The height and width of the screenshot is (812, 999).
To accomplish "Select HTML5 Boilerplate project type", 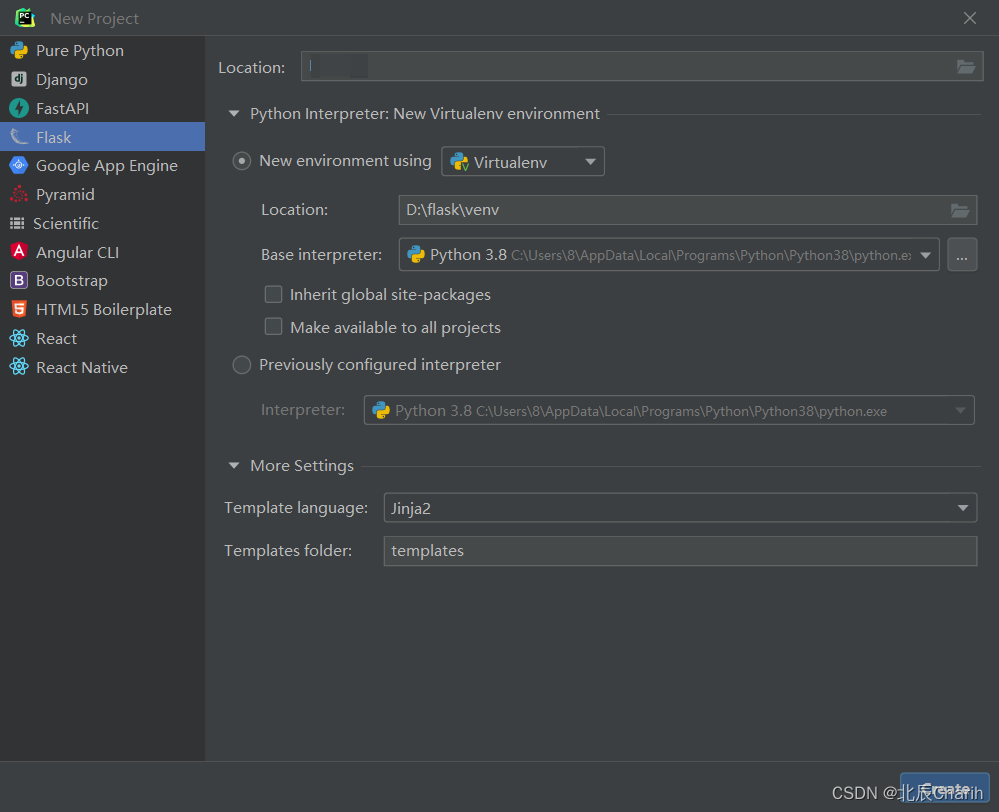I will point(102,309).
